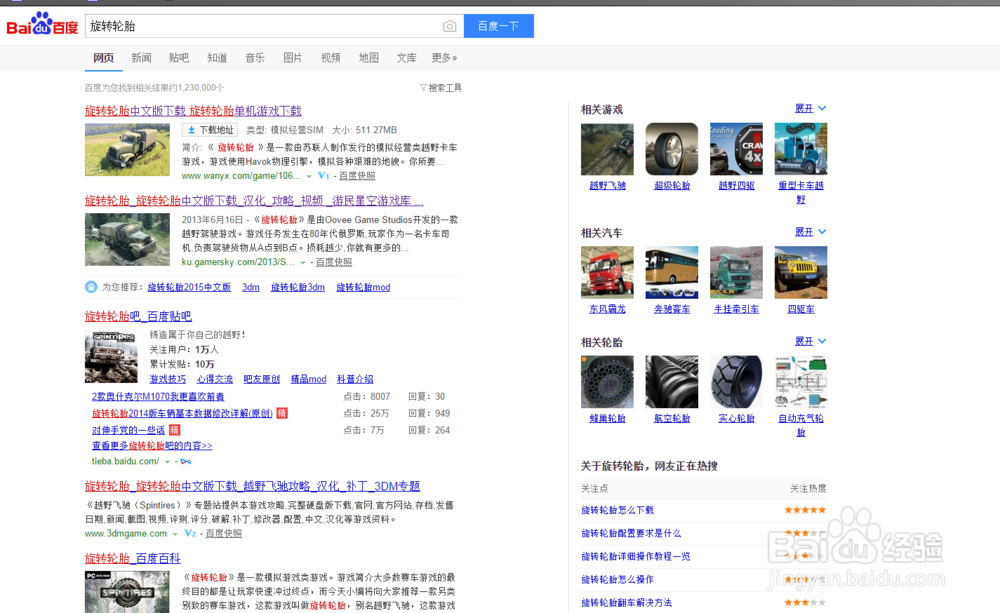Click the red 精 badge on 对伸手党 post
The height and width of the screenshot is (613, 1000).
174,430
